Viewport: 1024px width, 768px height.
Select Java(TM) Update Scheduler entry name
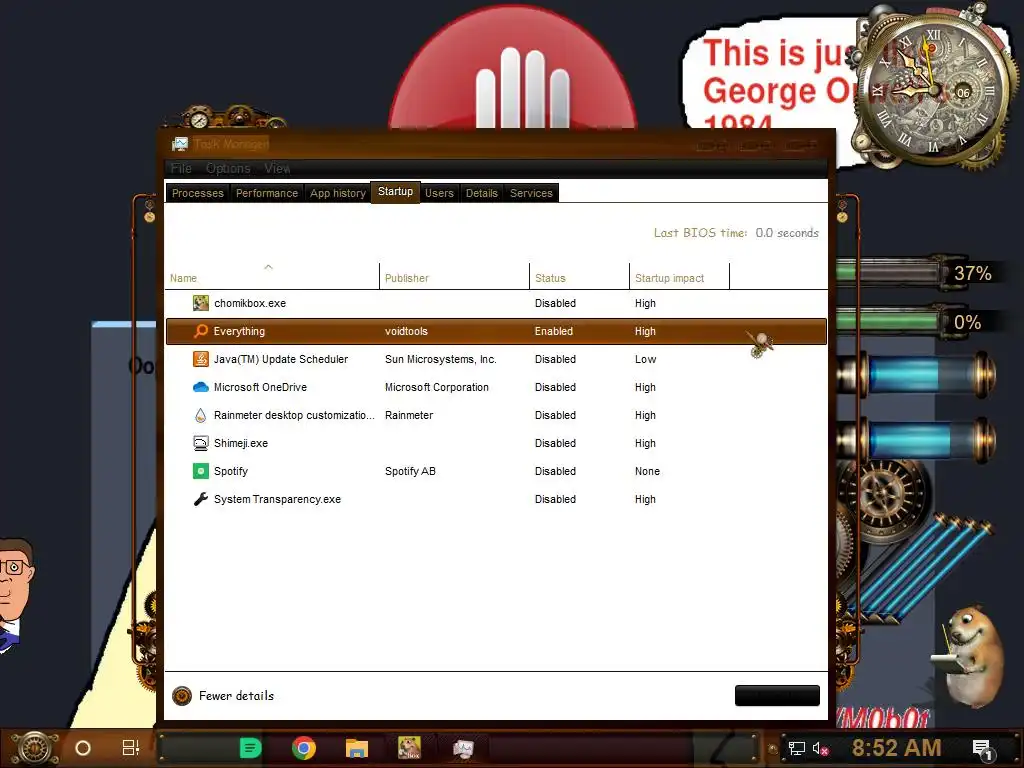pyautogui.click(x=281, y=359)
